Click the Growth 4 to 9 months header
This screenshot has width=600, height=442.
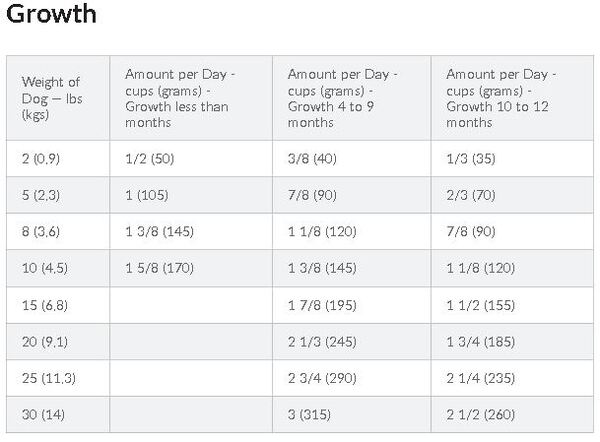pos(352,98)
